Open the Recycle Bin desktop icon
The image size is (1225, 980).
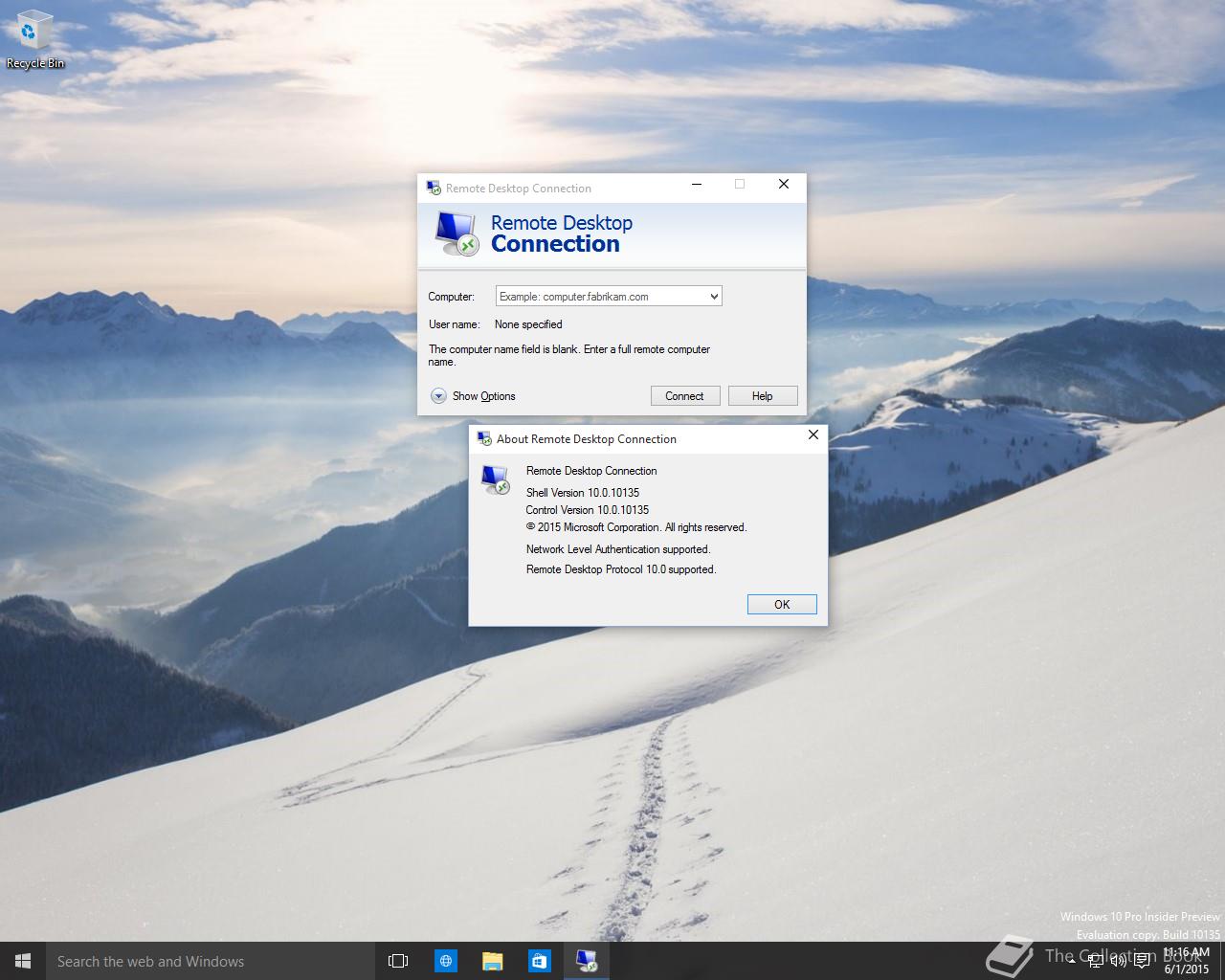[x=34, y=40]
